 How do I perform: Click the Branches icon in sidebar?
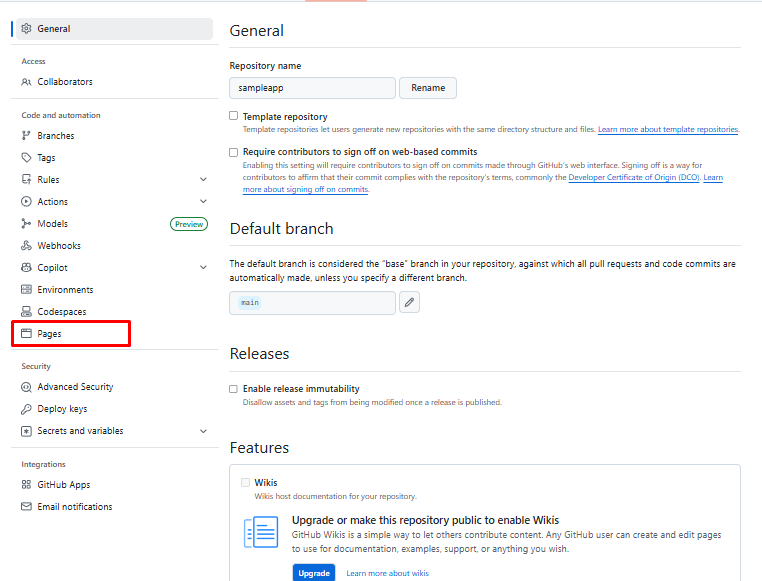(x=27, y=136)
